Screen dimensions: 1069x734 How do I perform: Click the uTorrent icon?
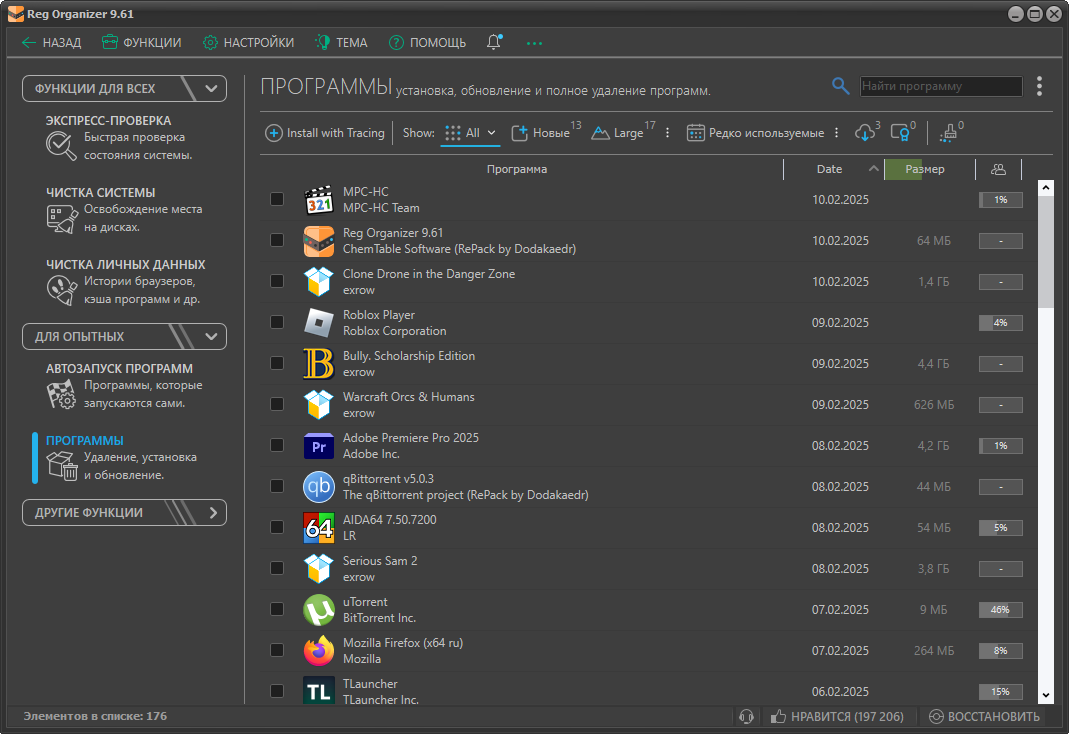(x=318, y=610)
